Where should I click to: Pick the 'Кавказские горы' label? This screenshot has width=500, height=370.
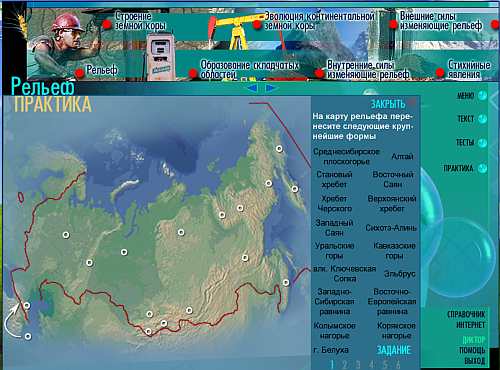coord(394,251)
